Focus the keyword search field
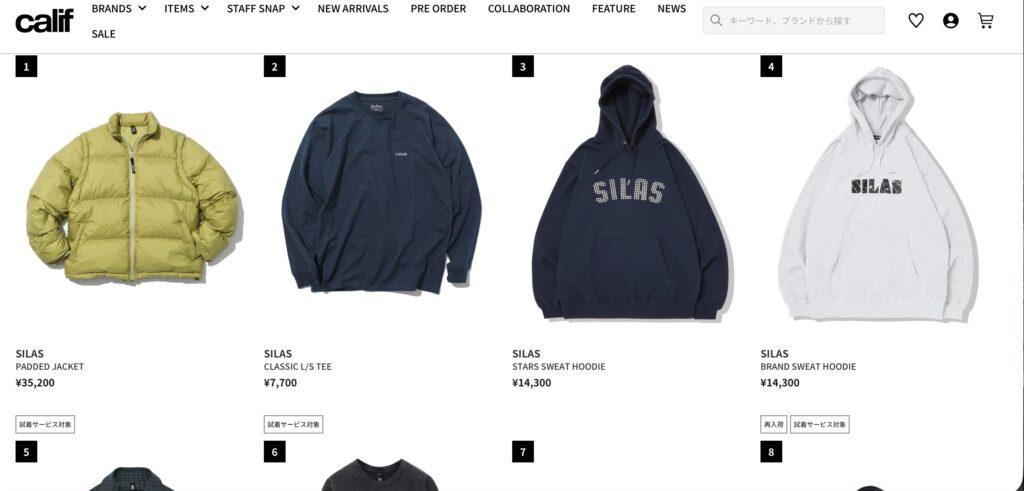1024x491 pixels. click(x=793, y=21)
